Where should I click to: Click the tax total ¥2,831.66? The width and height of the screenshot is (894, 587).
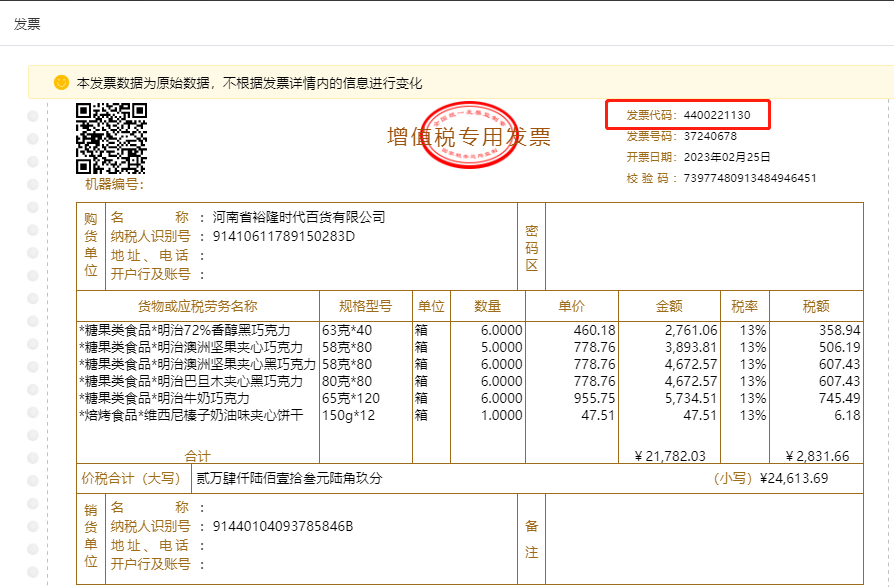pyautogui.click(x=817, y=456)
